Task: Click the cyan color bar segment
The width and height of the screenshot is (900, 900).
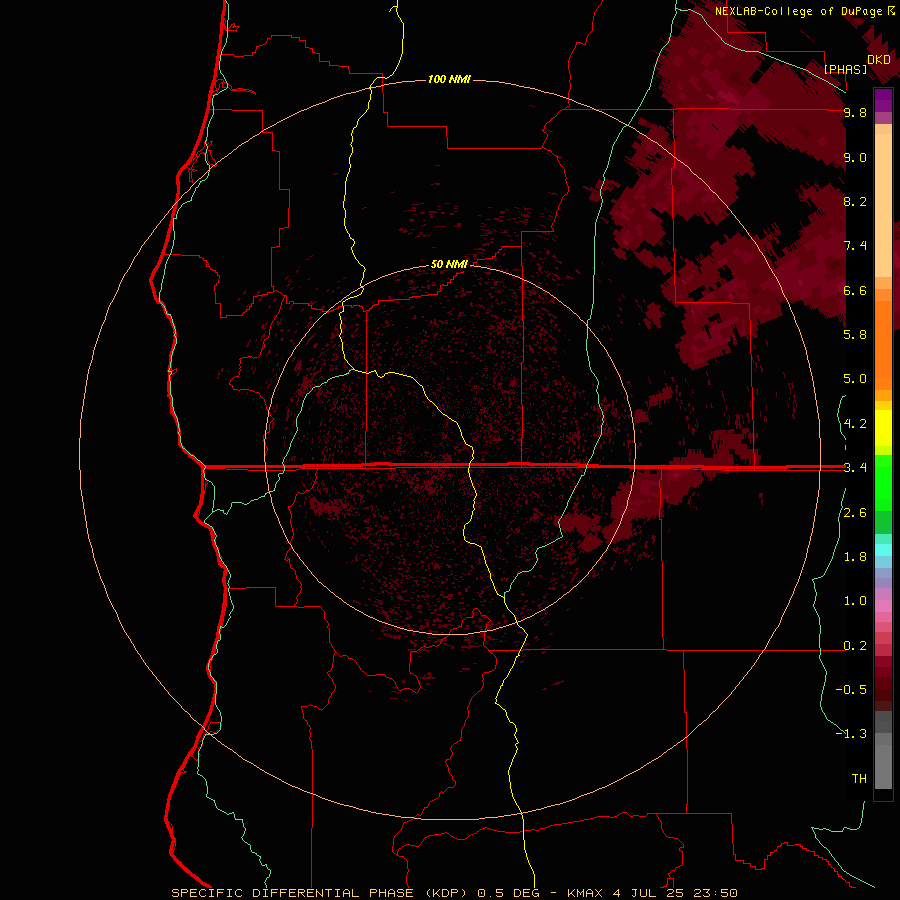Action: pyautogui.click(x=883, y=550)
